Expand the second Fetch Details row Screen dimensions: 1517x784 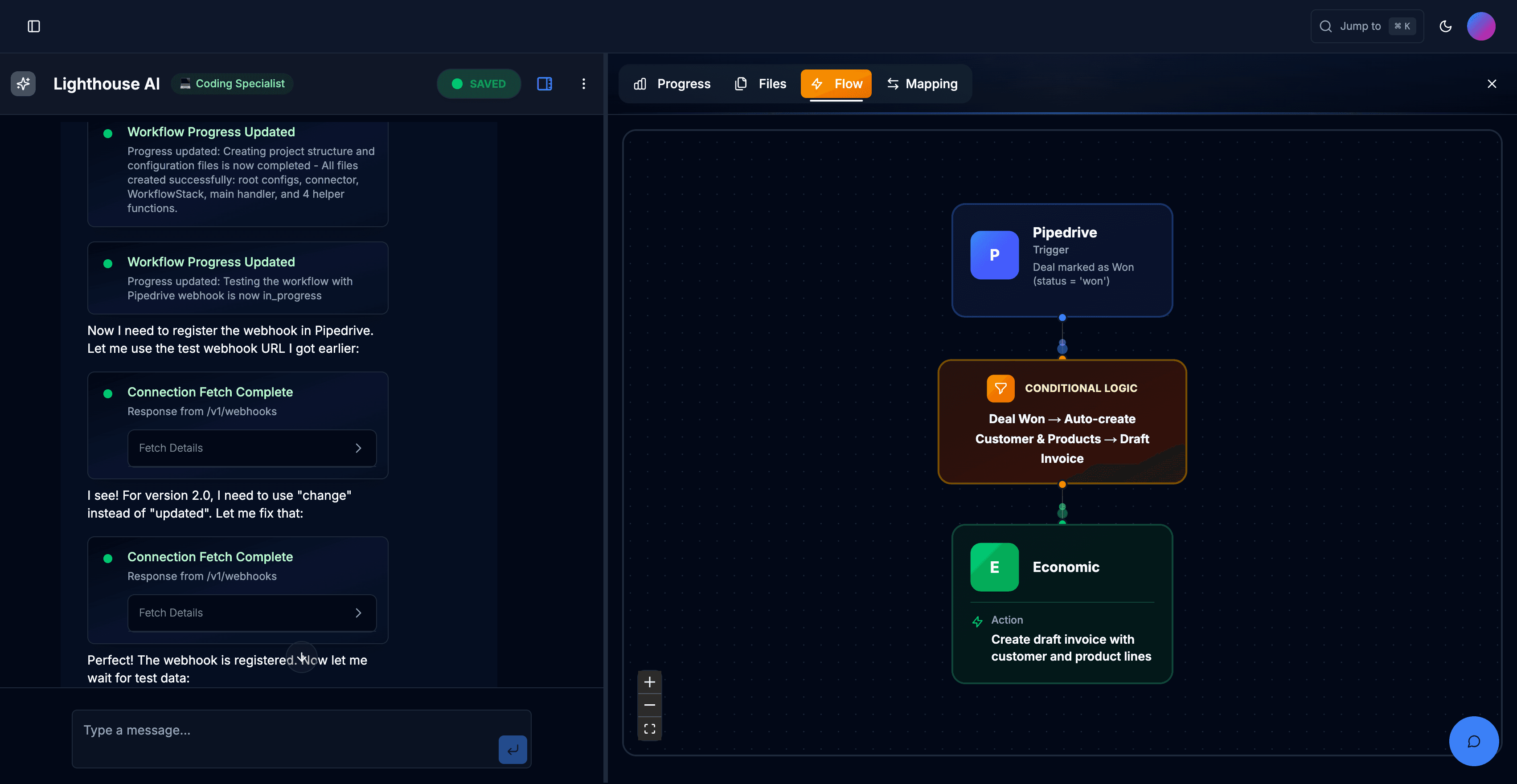[x=251, y=612]
